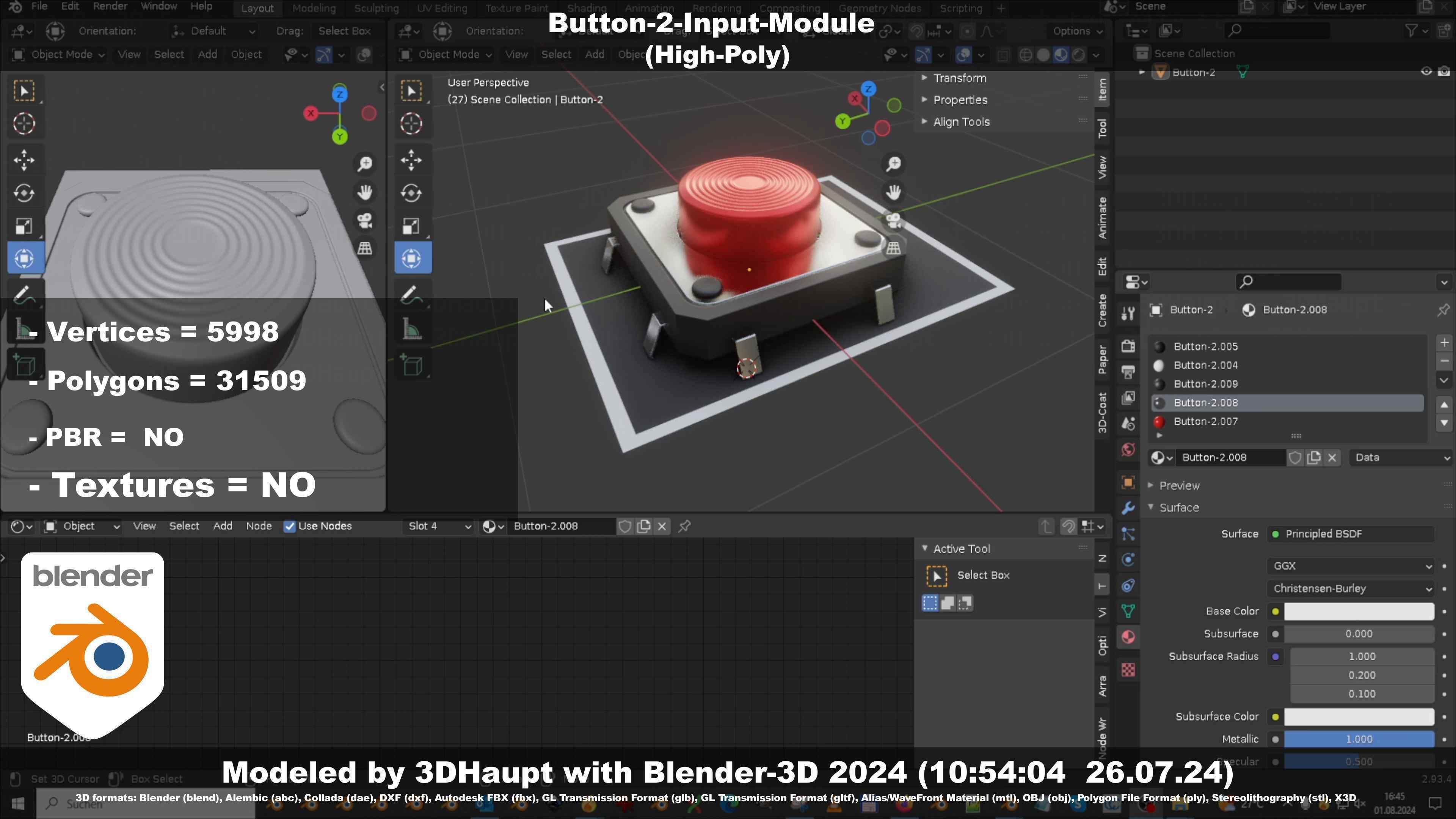The image size is (1456, 819).
Task: Select Annotate pencil tool in right viewport
Action: tap(412, 295)
